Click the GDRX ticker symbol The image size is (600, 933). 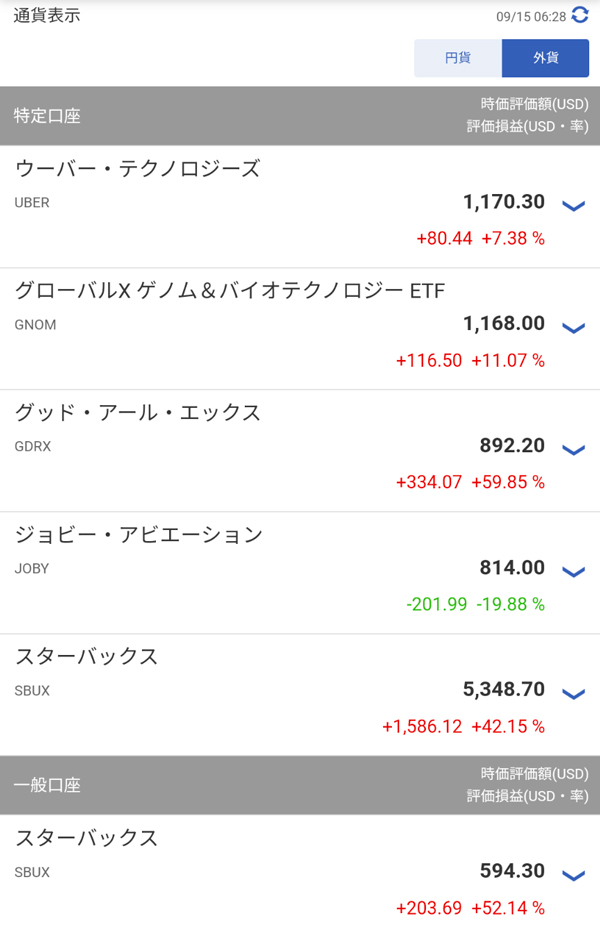click(32, 446)
